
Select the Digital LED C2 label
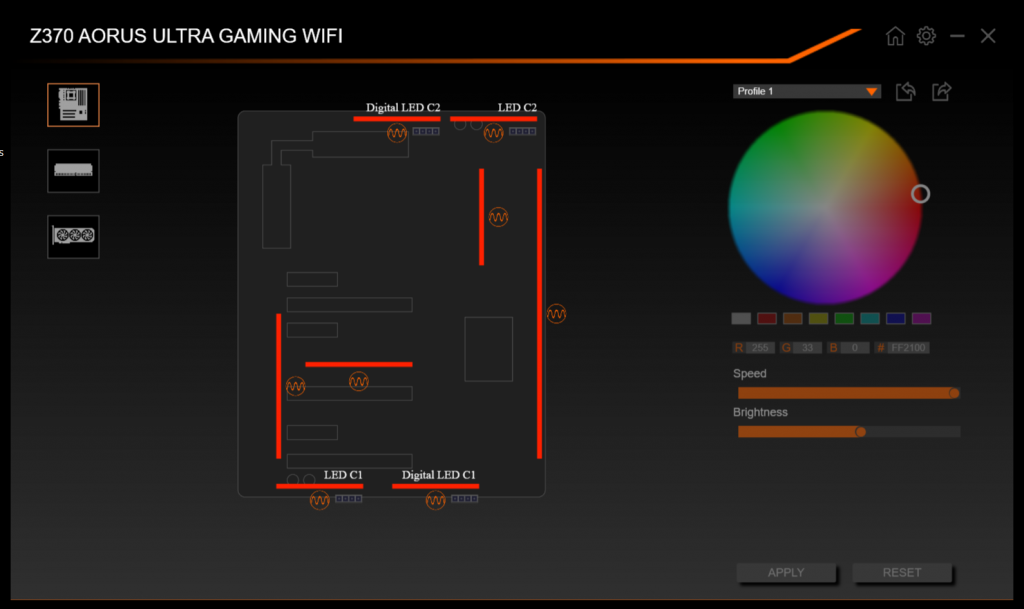pyautogui.click(x=403, y=108)
